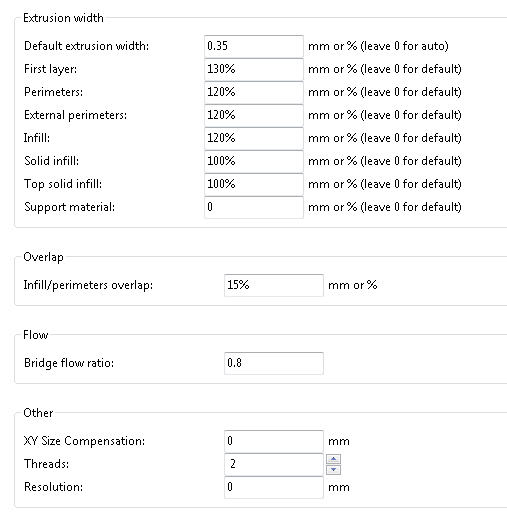Select the First layer width field
507x515 pixels.
click(254, 69)
